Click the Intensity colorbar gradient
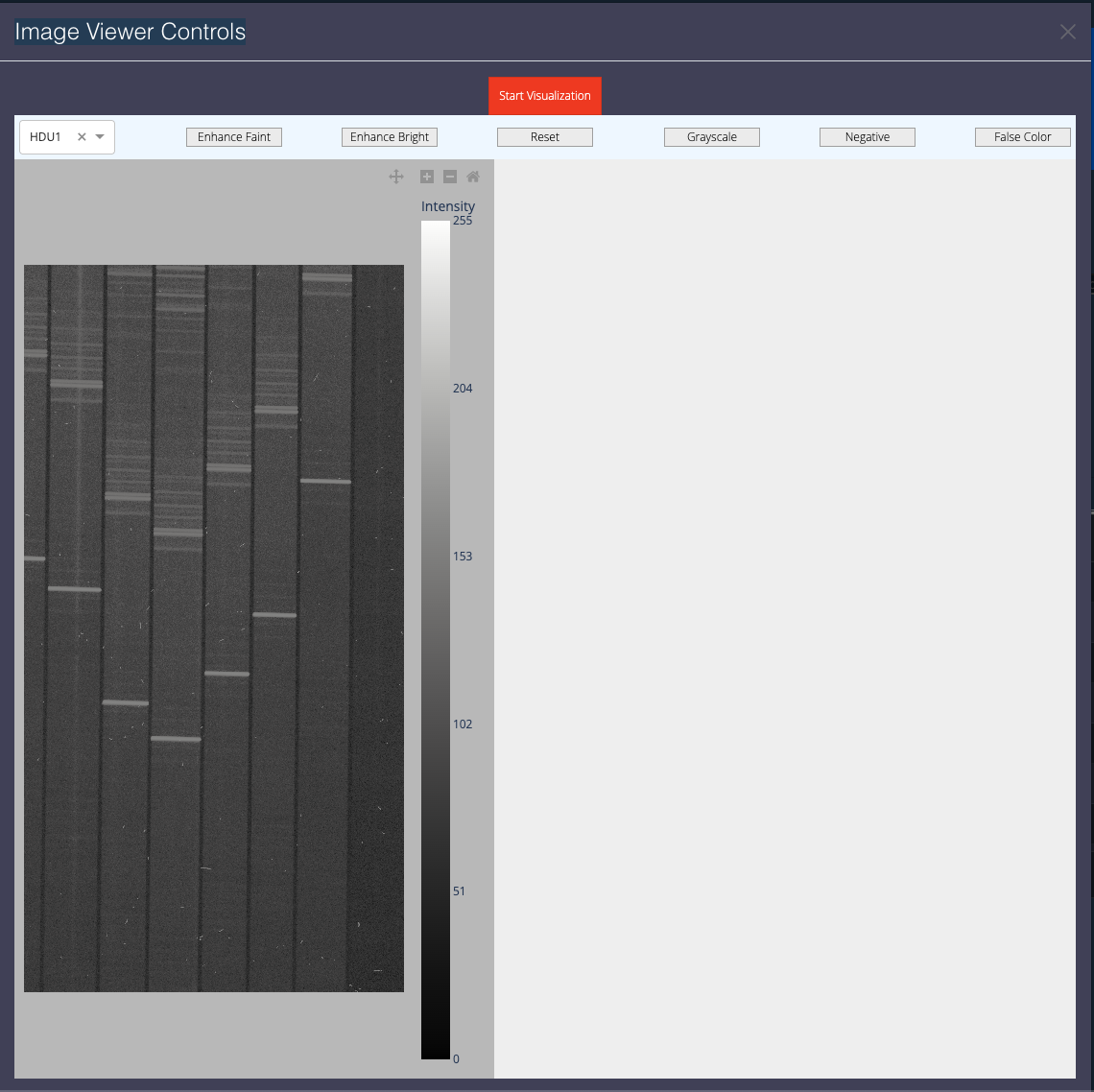Viewport: 1094px width, 1092px height. pos(436,640)
